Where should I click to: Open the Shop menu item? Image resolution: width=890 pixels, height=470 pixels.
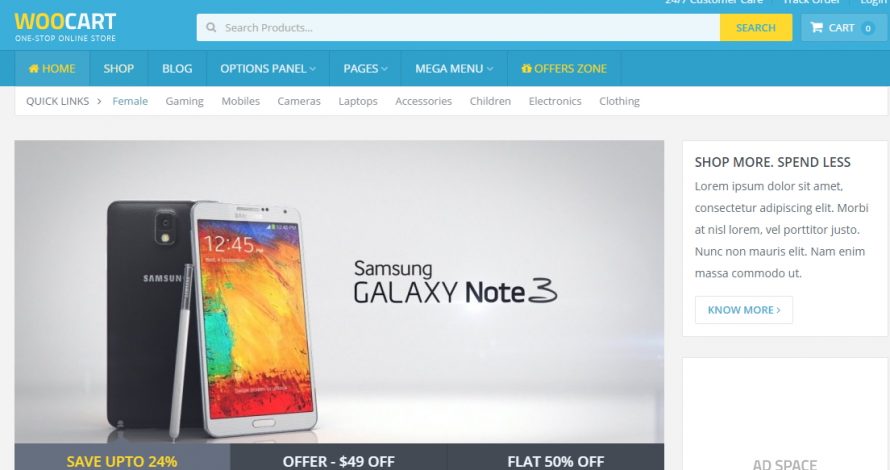pos(119,69)
